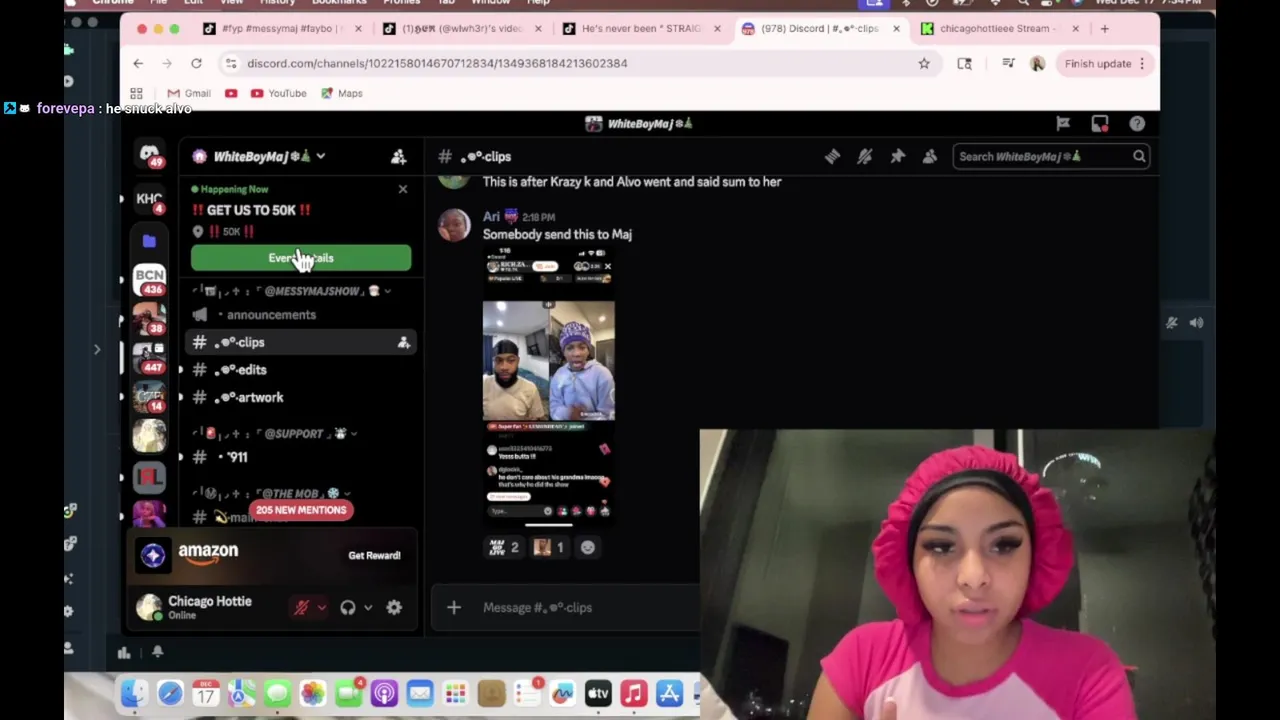Open Podcasts app in the dock
This screenshot has width=1280, height=720.
(384, 693)
